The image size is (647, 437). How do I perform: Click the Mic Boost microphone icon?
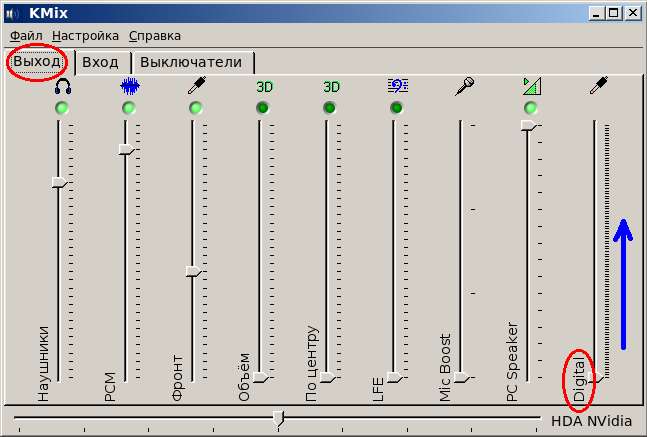coord(465,86)
